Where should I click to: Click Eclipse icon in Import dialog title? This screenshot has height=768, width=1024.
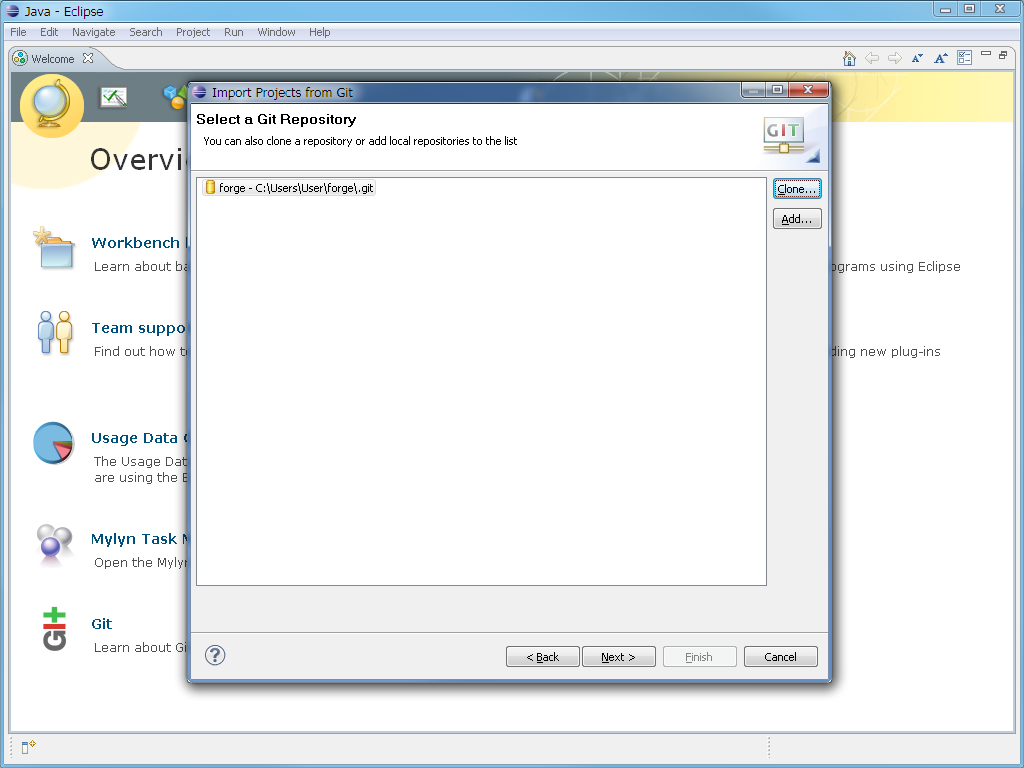click(200, 92)
